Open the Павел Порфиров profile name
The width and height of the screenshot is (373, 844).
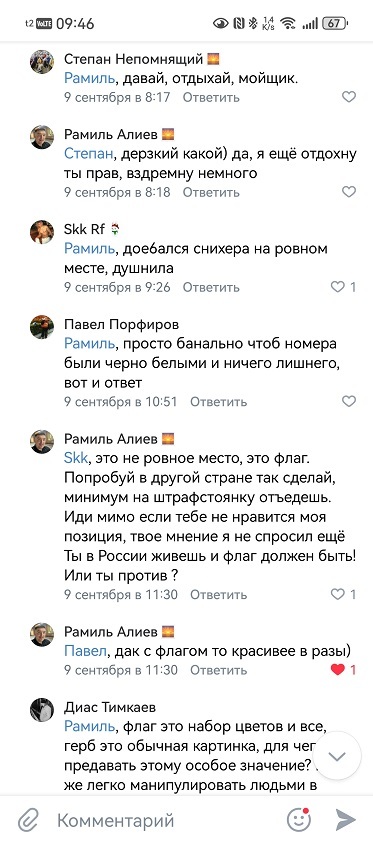click(122, 325)
